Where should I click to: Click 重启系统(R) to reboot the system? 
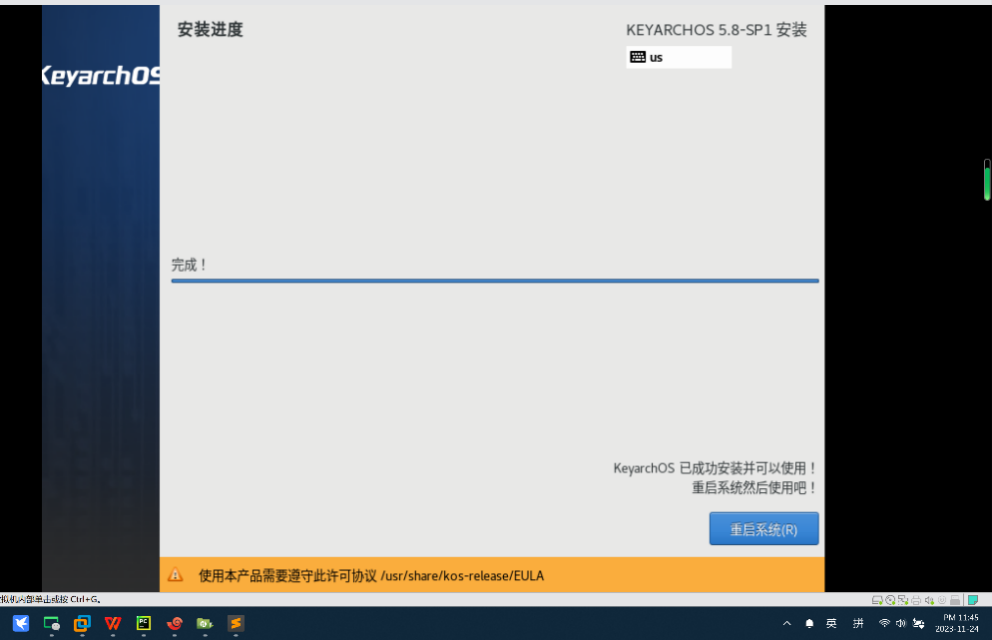764,528
